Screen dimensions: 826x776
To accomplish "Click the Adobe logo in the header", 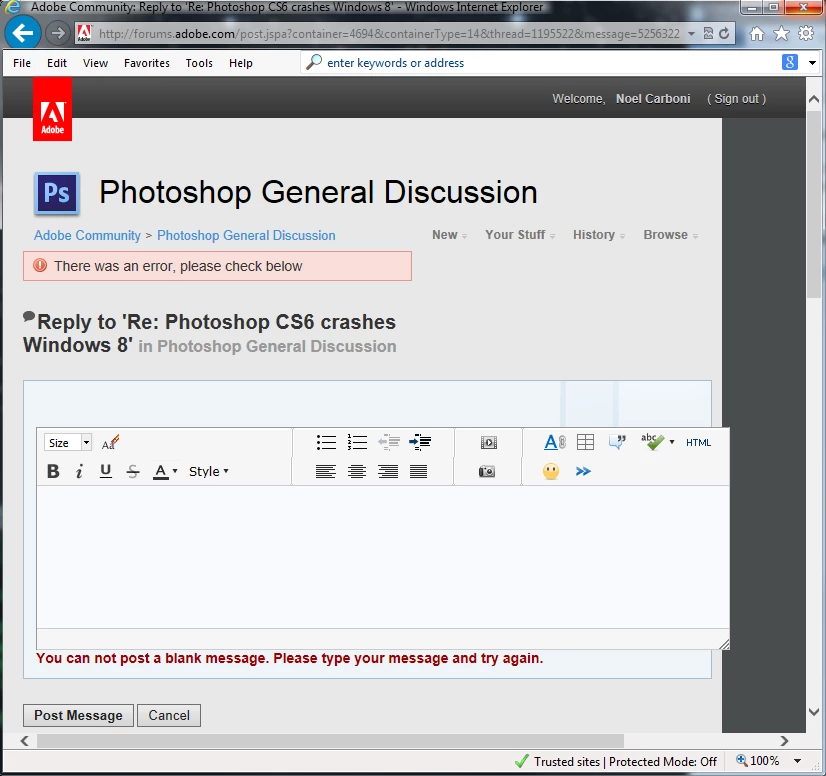I will [x=52, y=109].
